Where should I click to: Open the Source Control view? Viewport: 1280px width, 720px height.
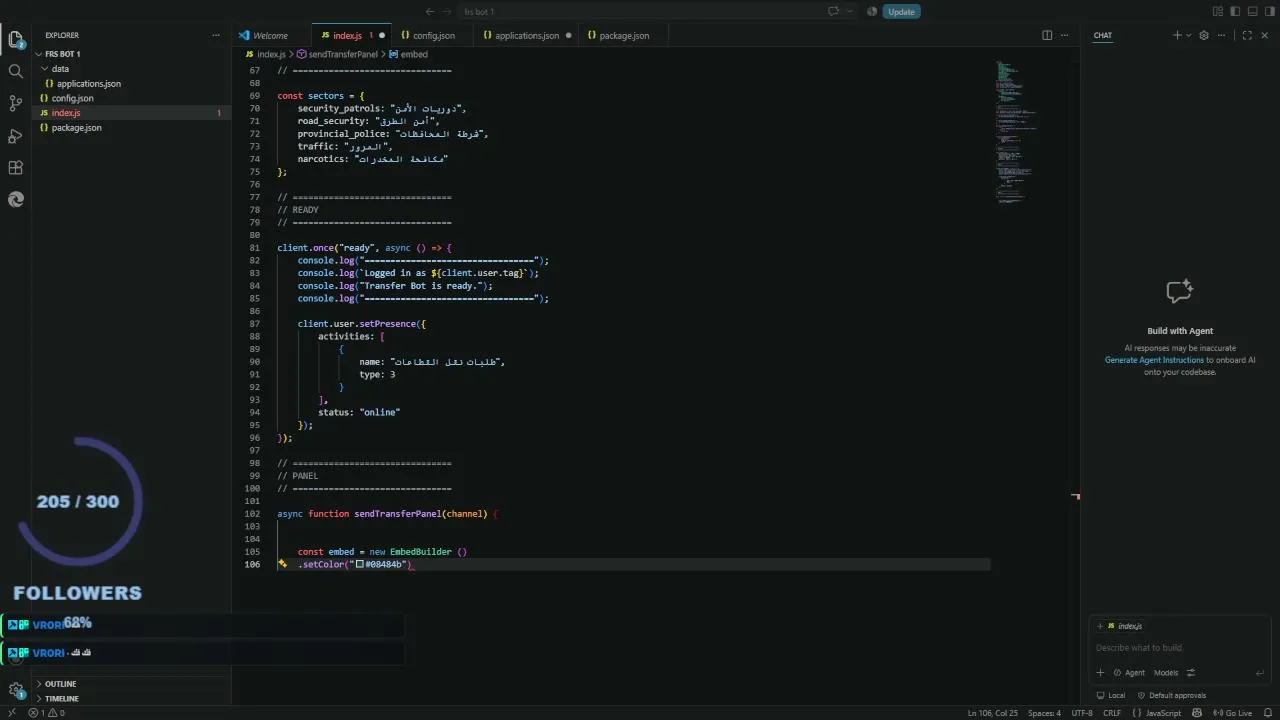pos(16,103)
